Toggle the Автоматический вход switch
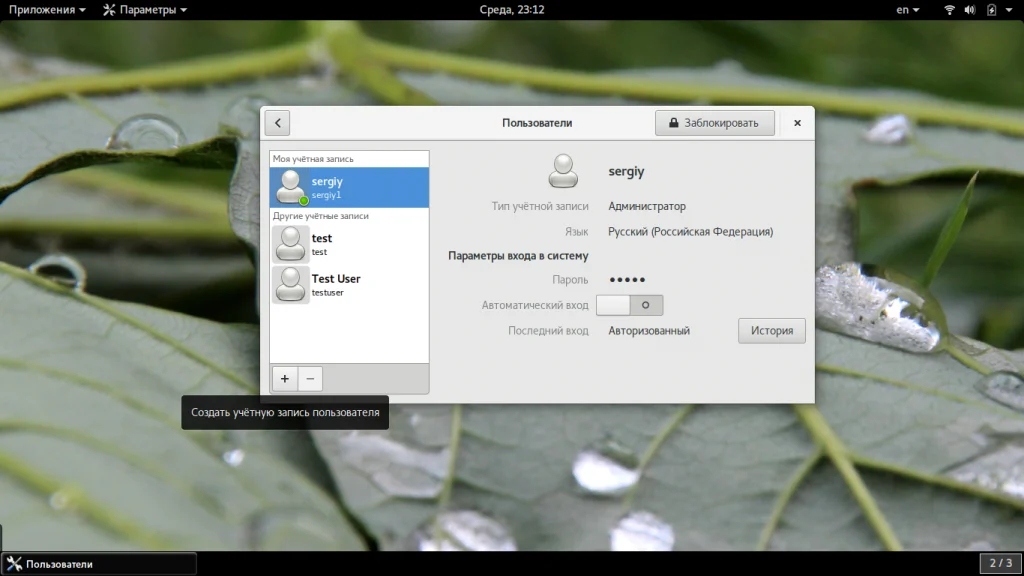This screenshot has height=576, width=1024. point(630,305)
